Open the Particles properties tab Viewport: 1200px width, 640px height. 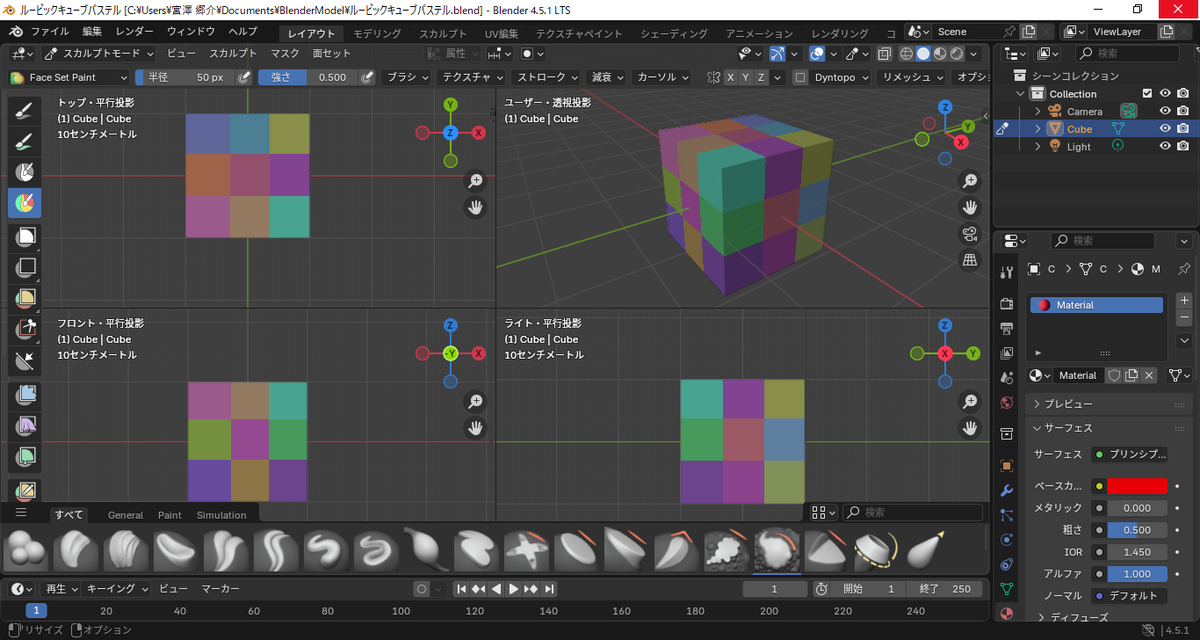[x=1008, y=515]
